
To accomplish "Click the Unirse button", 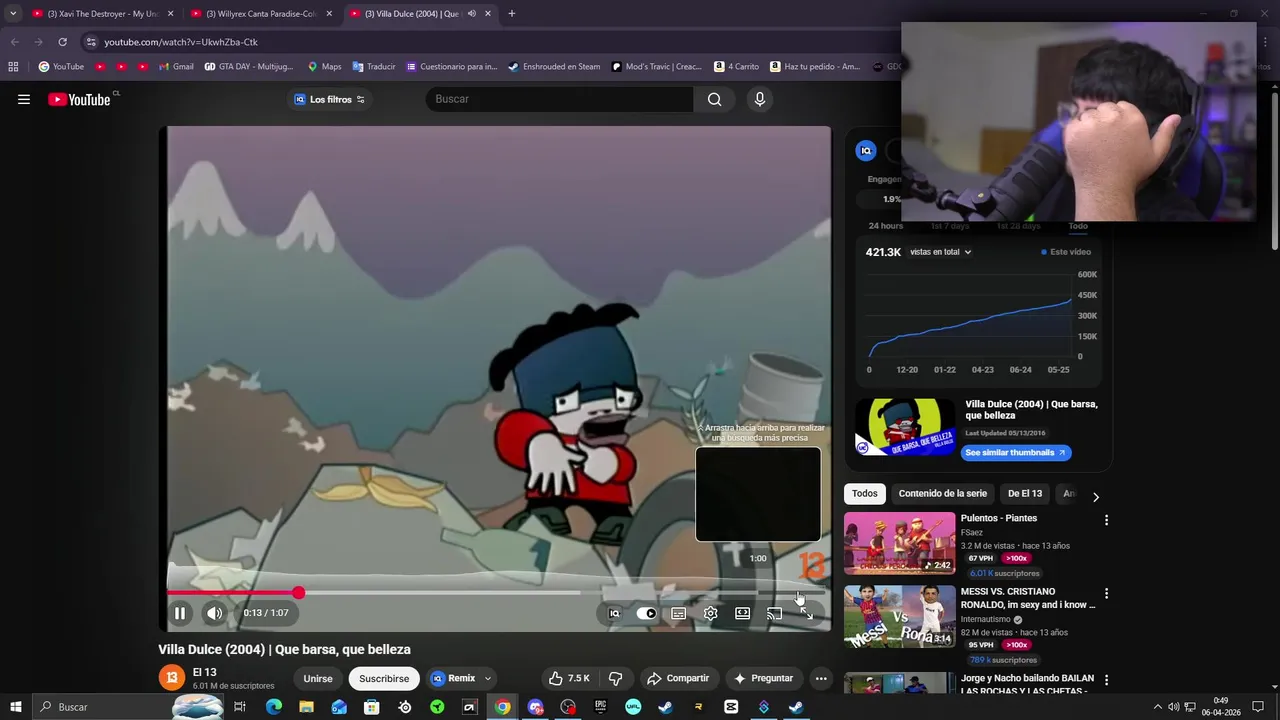I will tap(318, 678).
